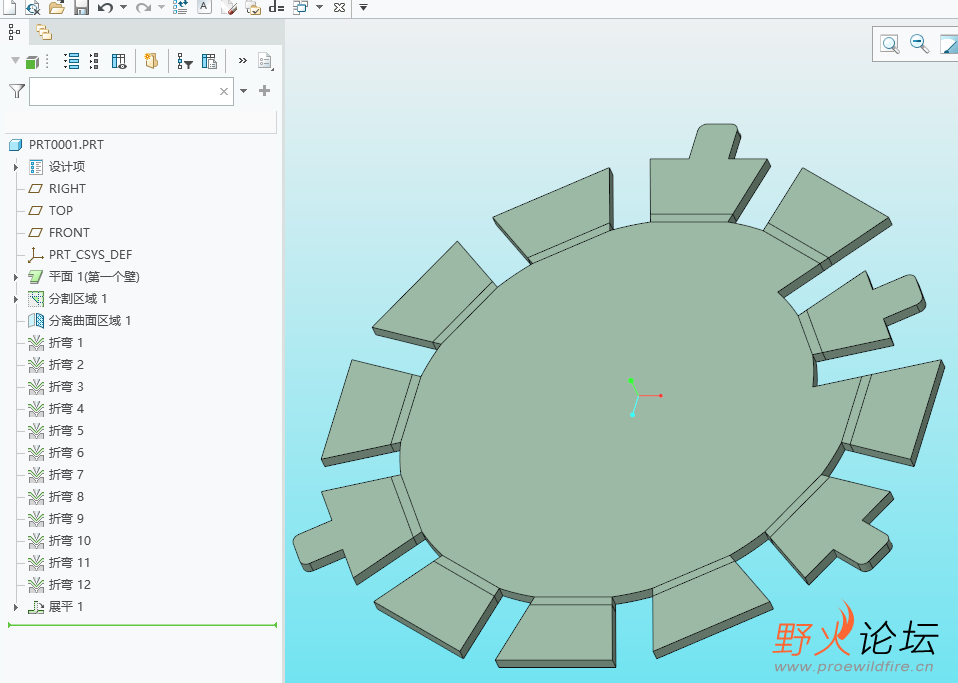Expand the 分割区域 1 tree node
958x683 pixels.
click(x=16, y=299)
